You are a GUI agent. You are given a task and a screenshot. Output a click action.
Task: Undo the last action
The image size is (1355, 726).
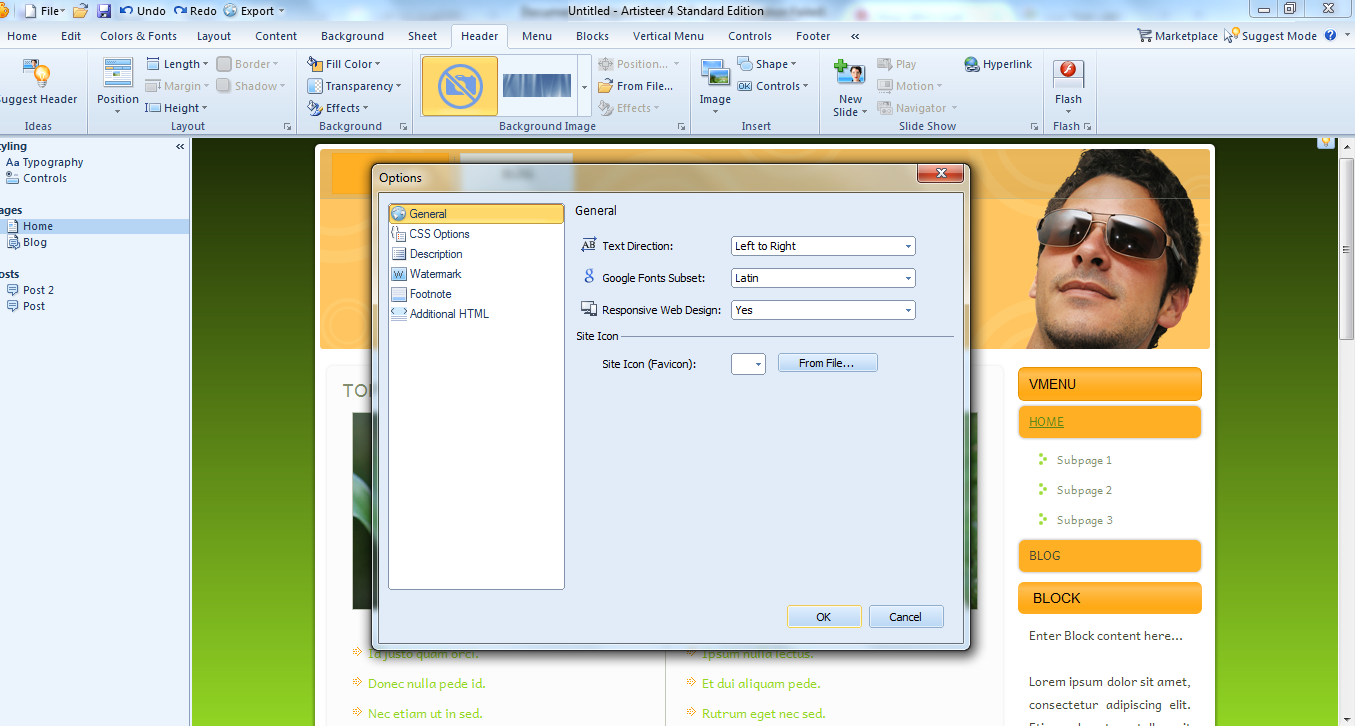(142, 11)
